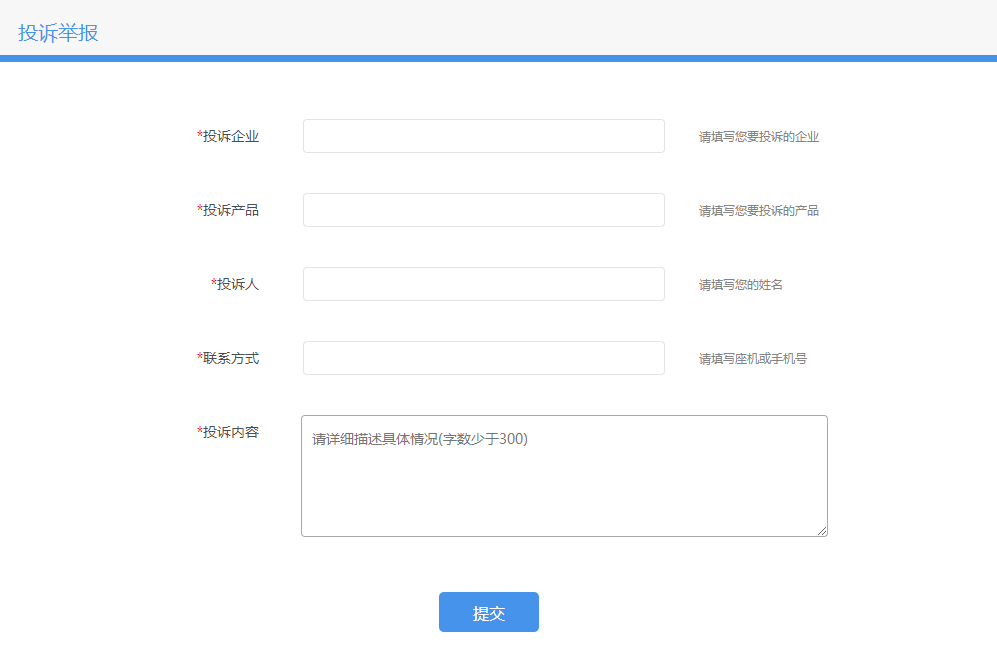Click the 投诉企业 input field
Viewport: 997px width, 645px height.
[x=483, y=136]
